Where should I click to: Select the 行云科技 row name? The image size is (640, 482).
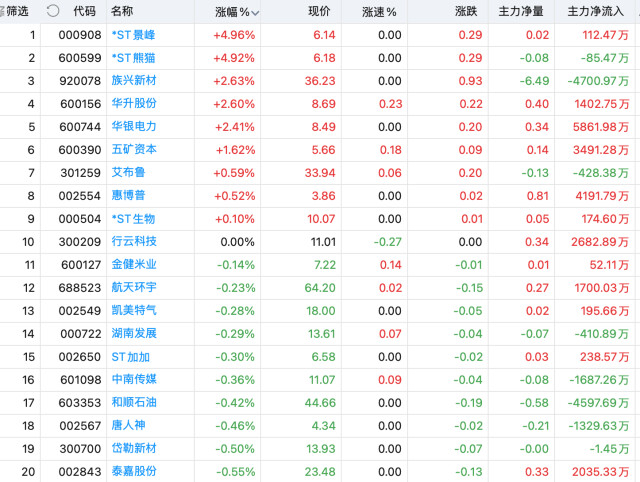134,241
